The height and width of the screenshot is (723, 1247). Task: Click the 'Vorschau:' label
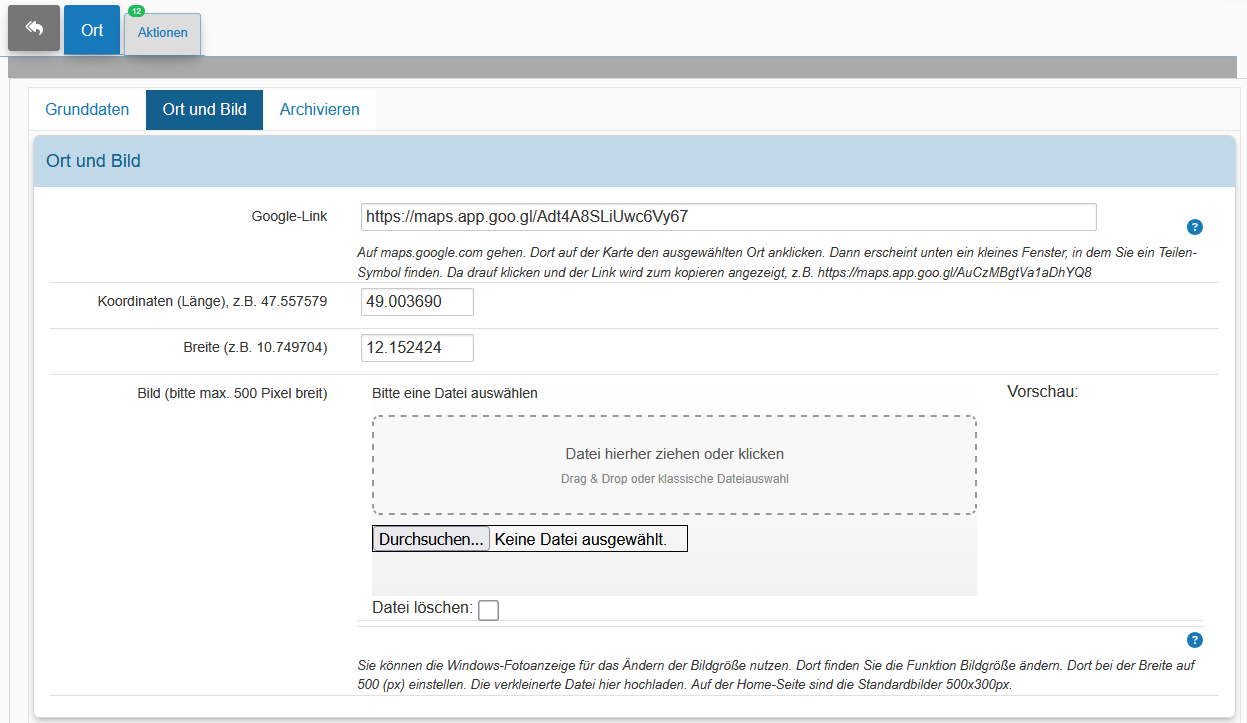pos(1043,392)
